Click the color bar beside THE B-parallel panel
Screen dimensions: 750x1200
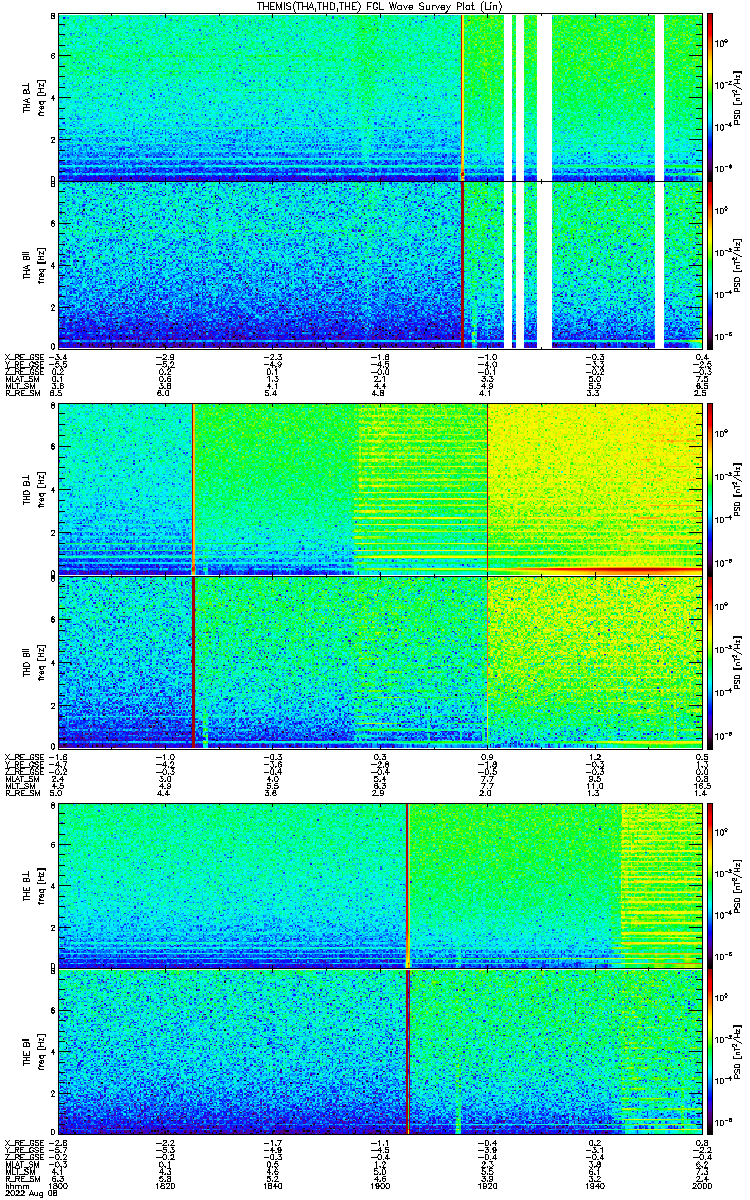(x=710, y=1051)
